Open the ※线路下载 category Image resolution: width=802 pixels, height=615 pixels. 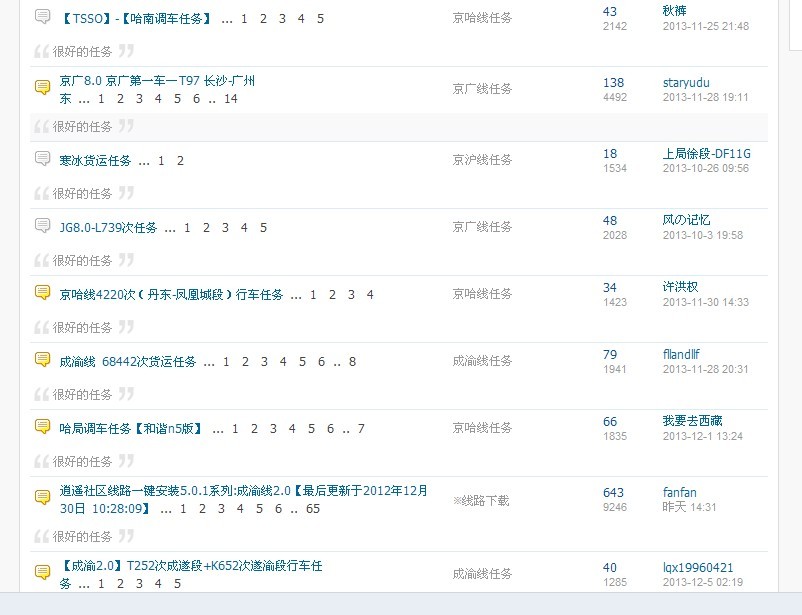coord(481,500)
